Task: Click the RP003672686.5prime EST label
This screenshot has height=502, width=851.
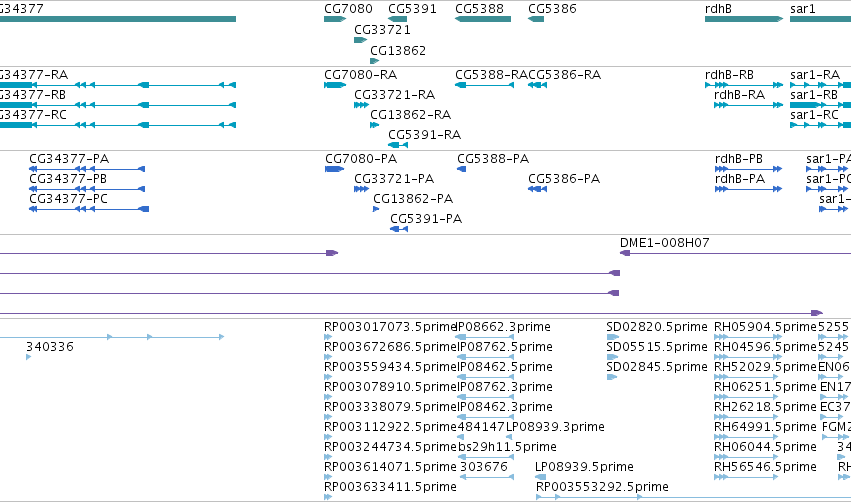Action: (390, 347)
